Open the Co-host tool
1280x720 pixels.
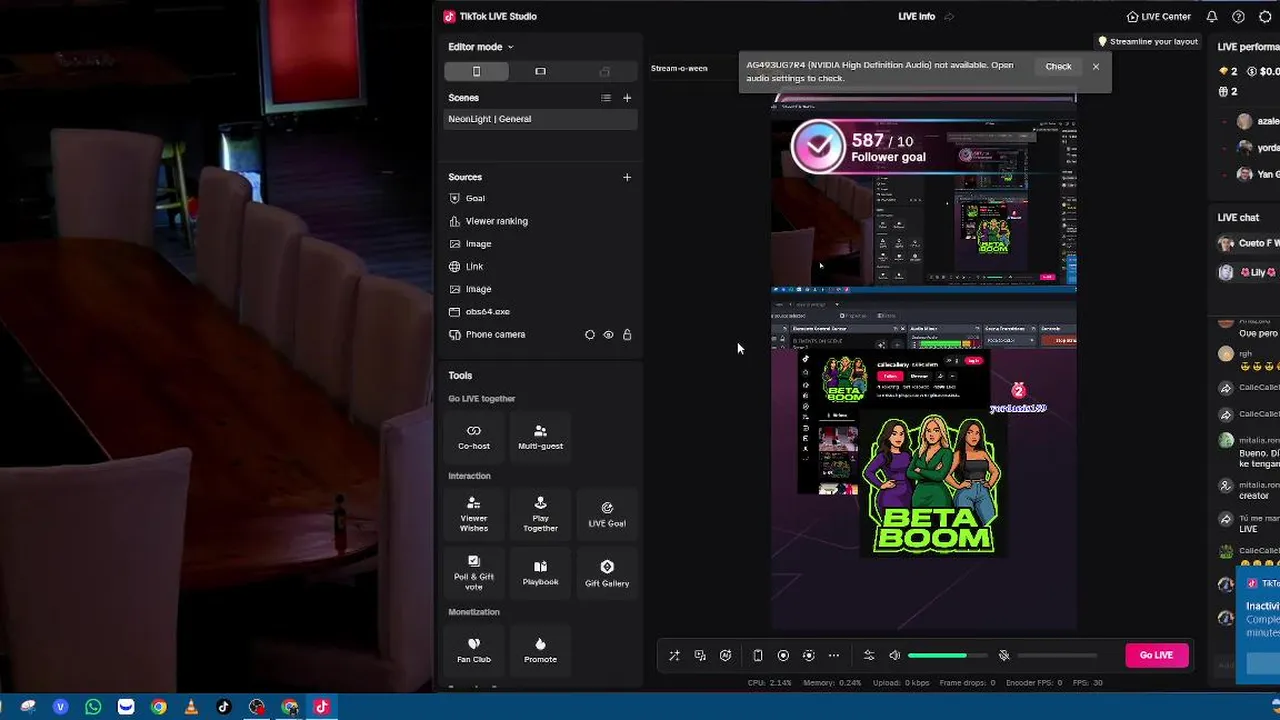[474, 437]
